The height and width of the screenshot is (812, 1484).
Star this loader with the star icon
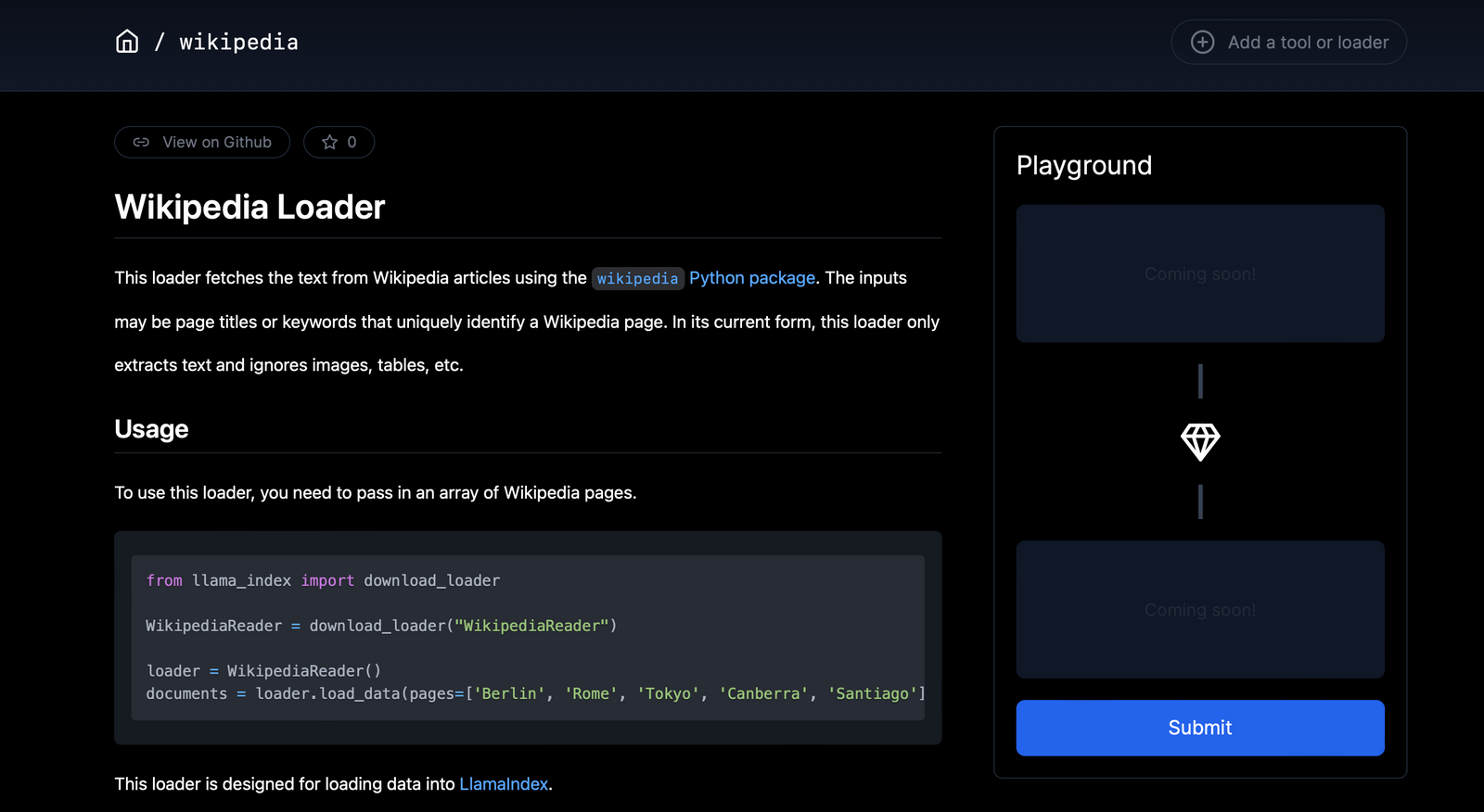tap(329, 143)
